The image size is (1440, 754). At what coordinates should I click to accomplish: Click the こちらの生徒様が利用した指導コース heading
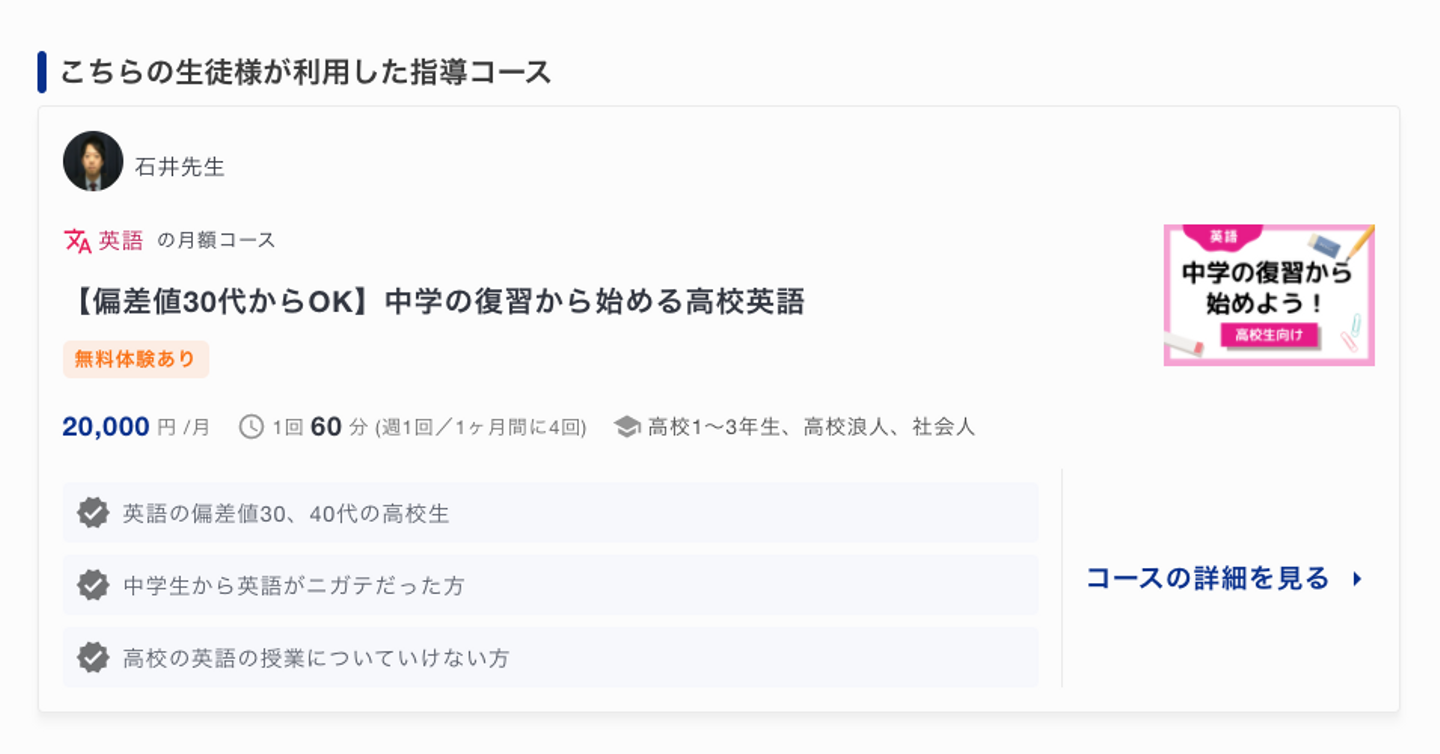coord(305,72)
